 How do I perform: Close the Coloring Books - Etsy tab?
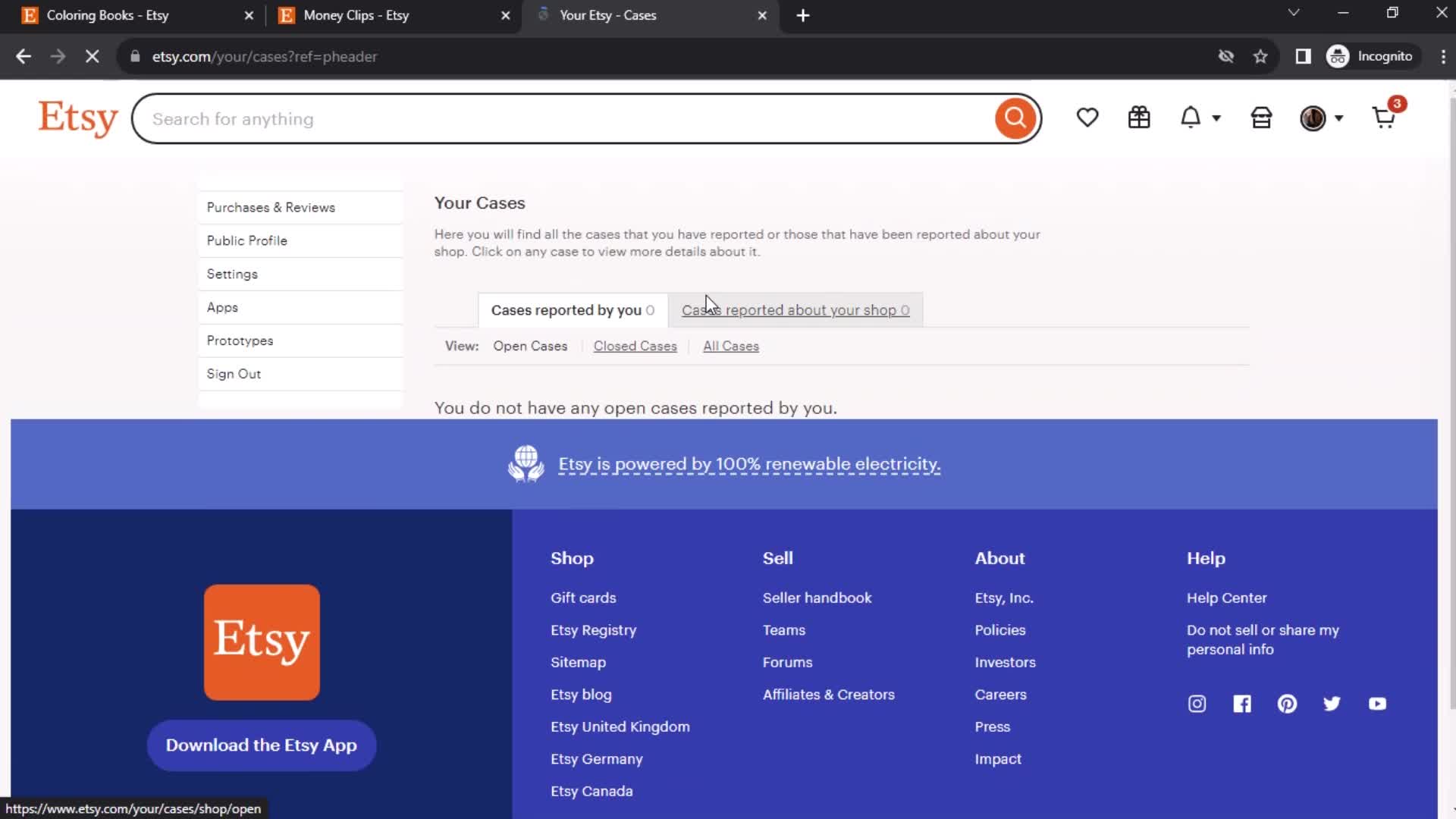(249, 15)
